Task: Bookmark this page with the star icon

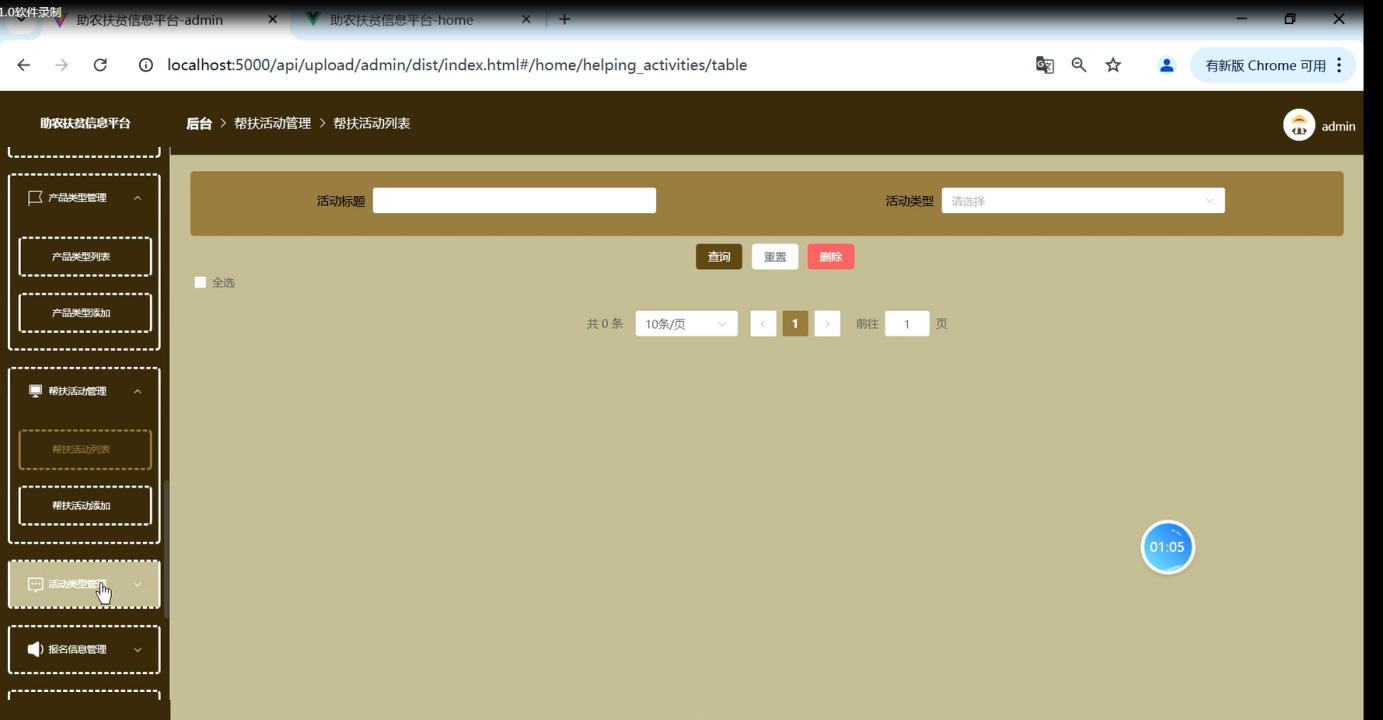Action: click(x=1113, y=65)
